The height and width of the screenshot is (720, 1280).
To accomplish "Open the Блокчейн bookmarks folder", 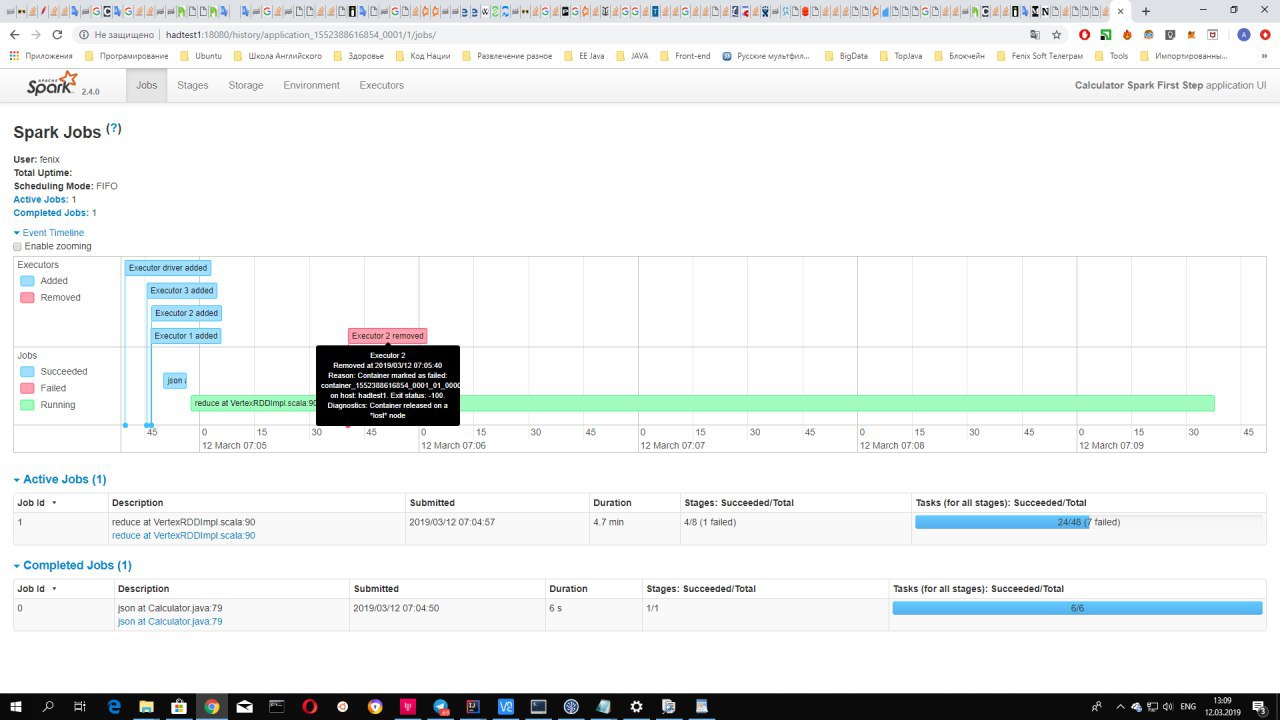I will point(958,56).
